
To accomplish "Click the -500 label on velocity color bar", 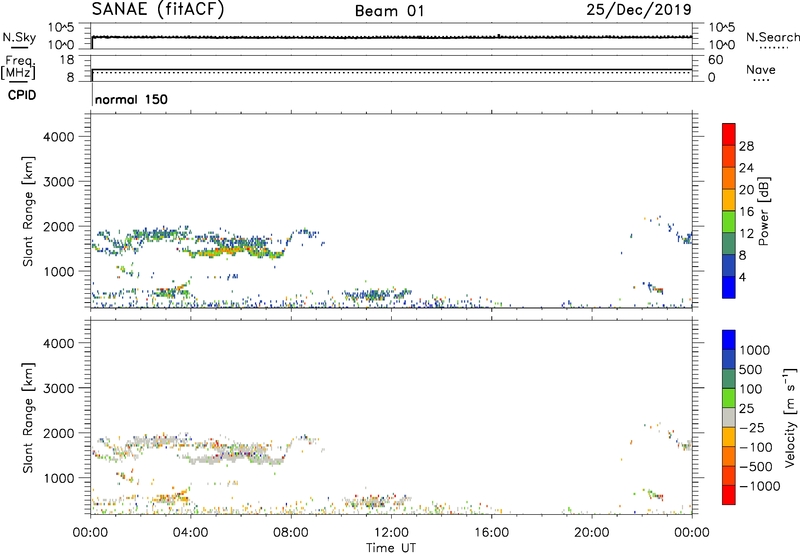I will coord(756,466).
